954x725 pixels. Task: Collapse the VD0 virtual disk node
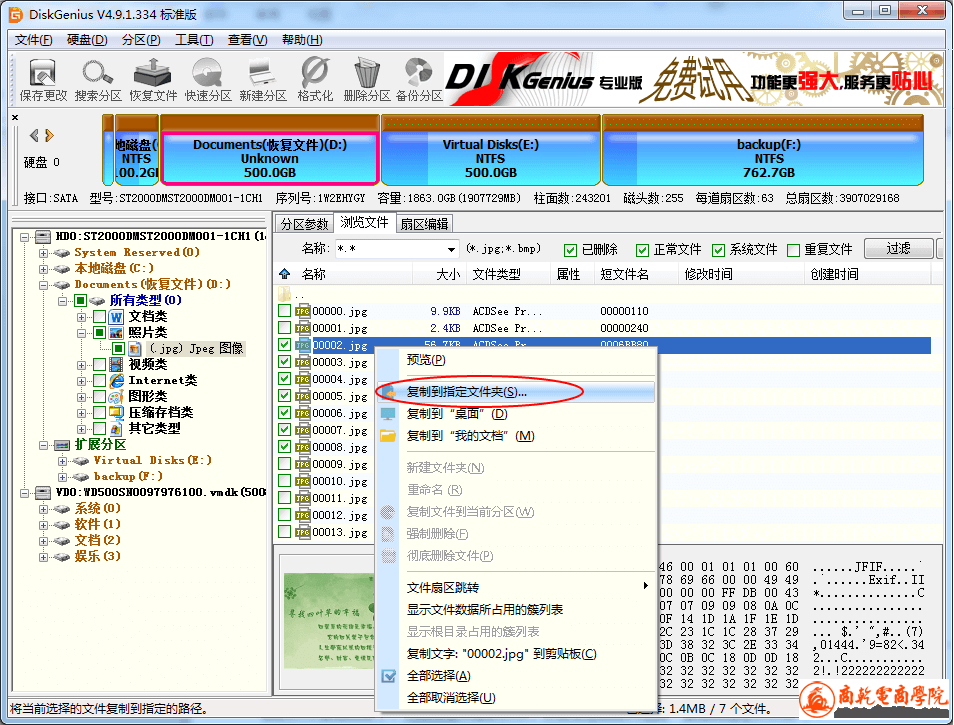coord(24,493)
